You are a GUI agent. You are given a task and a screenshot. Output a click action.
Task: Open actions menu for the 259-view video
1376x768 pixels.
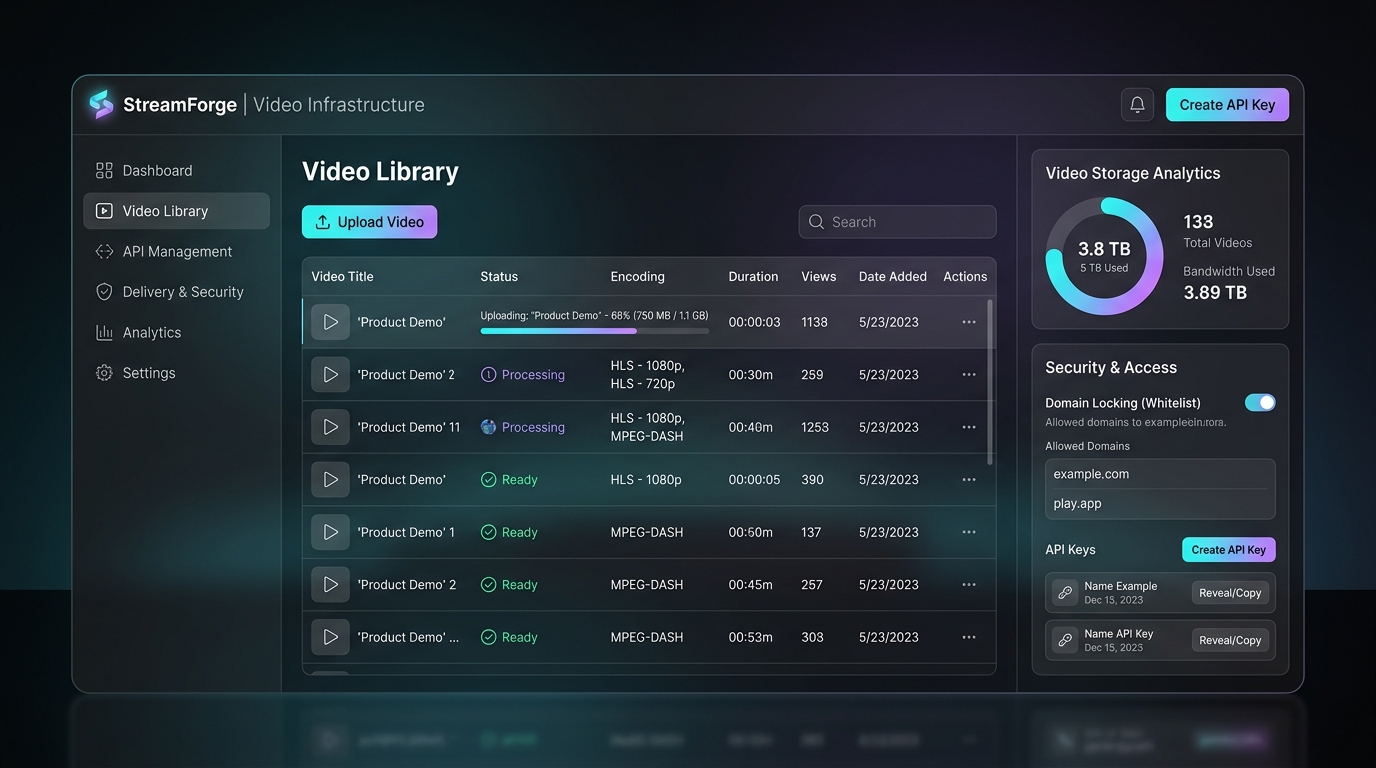click(x=969, y=375)
